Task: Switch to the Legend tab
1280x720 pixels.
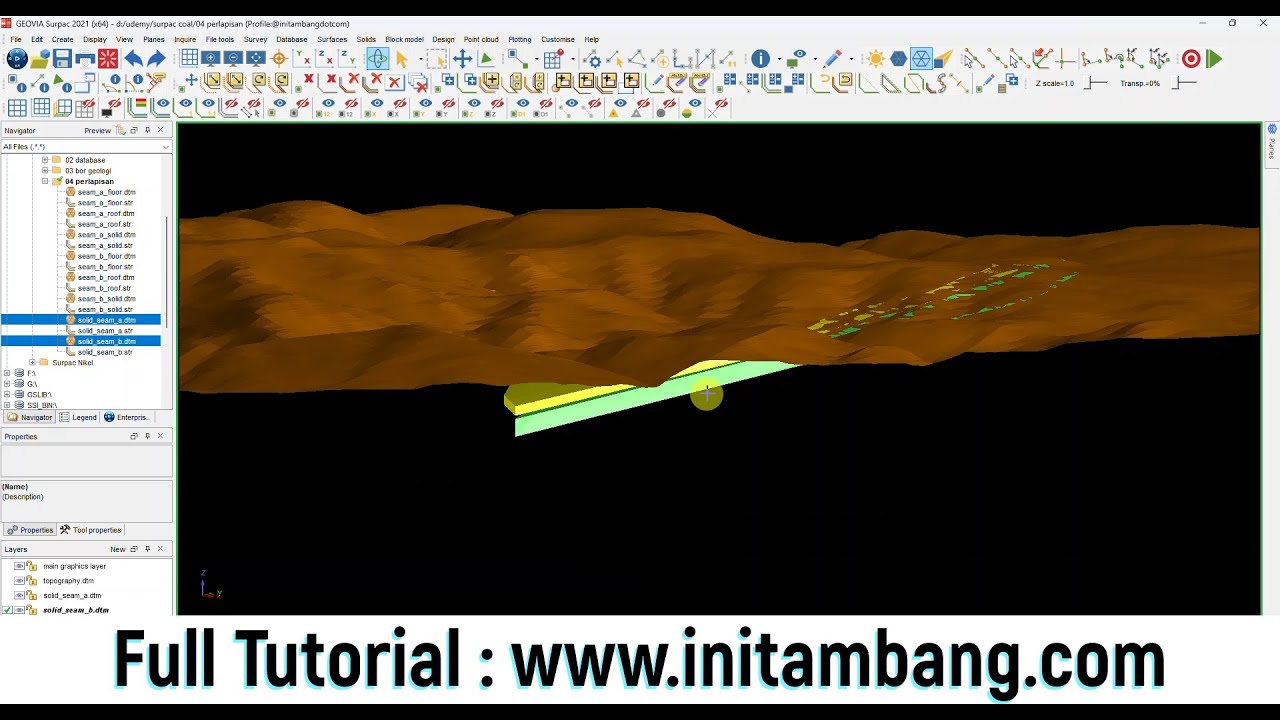Action: click(x=79, y=417)
